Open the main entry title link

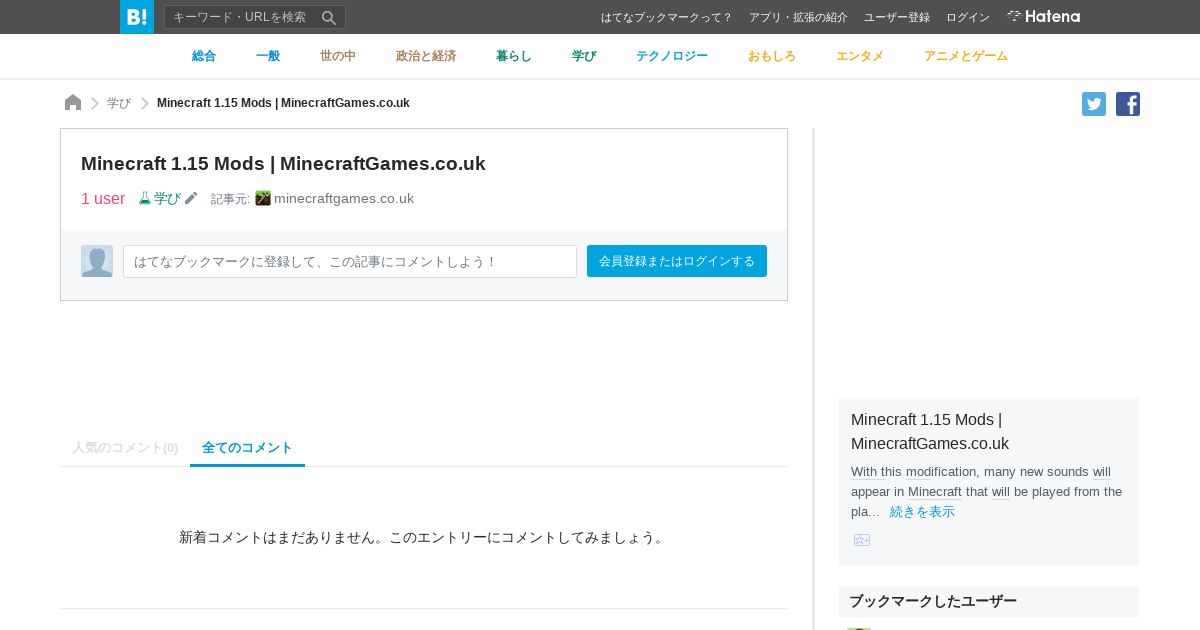coord(283,163)
